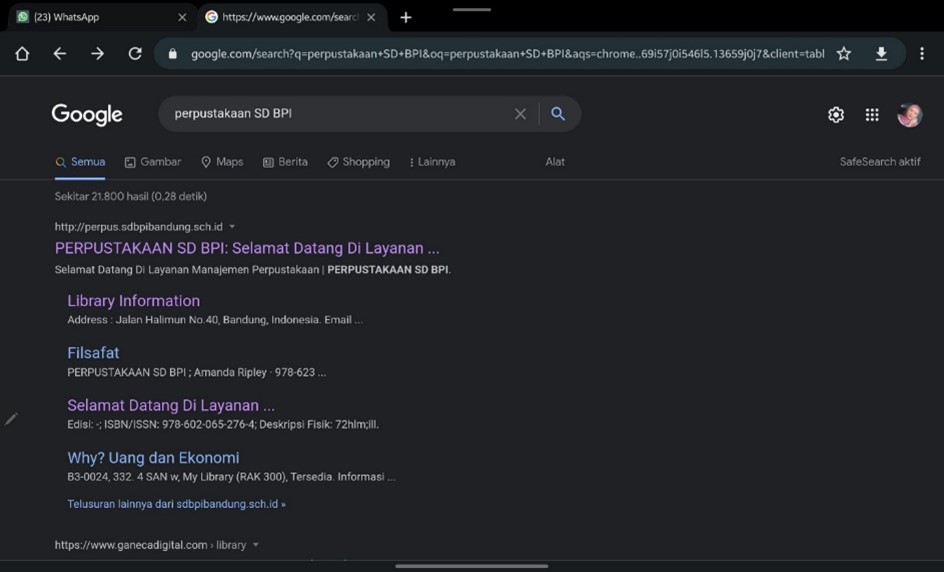Image resolution: width=944 pixels, height=572 pixels.
Task: Submit search with magnifier icon
Action: [558, 113]
